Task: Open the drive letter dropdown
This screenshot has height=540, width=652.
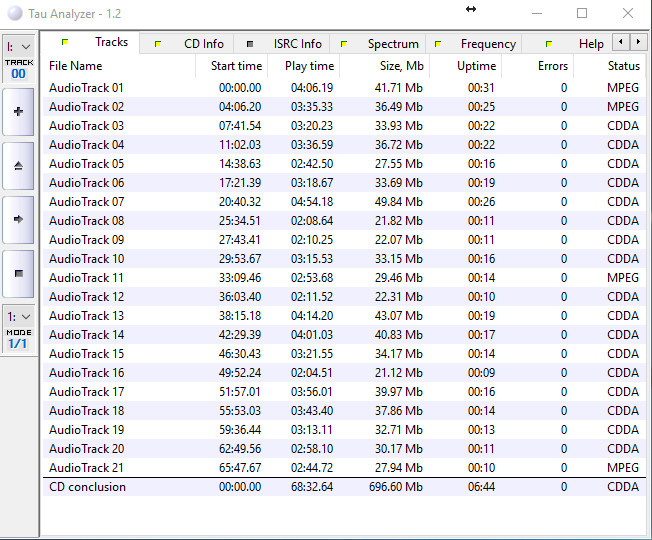Action: tap(19, 47)
